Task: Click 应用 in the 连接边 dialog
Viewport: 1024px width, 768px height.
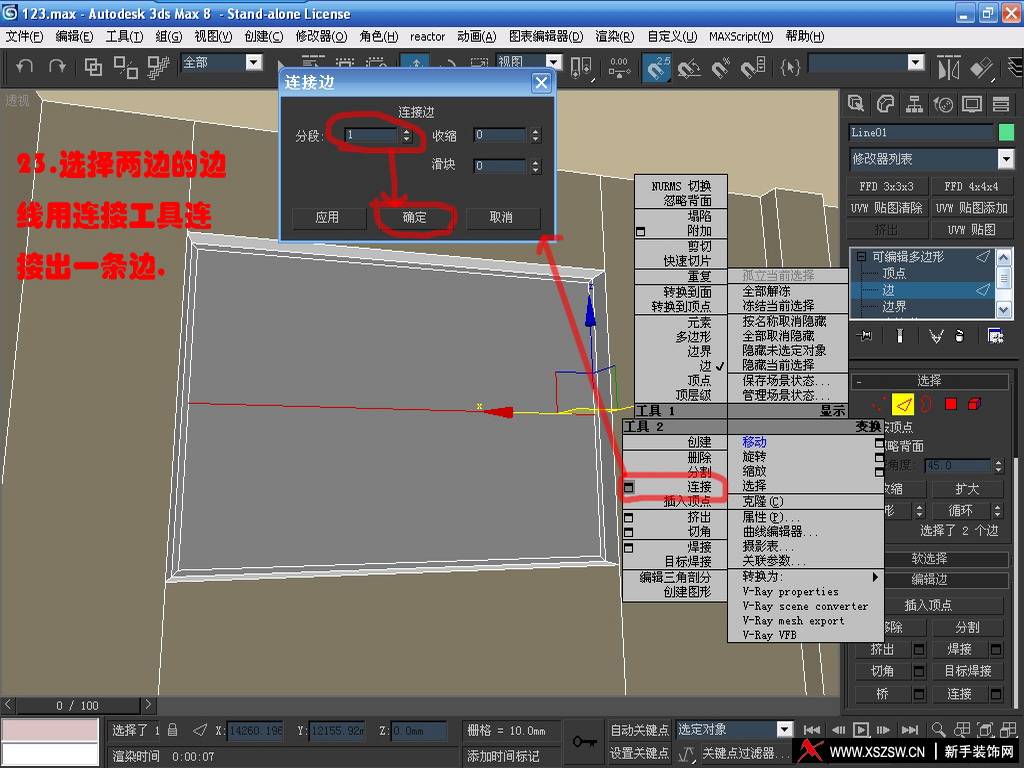Action: pyautogui.click(x=327, y=217)
